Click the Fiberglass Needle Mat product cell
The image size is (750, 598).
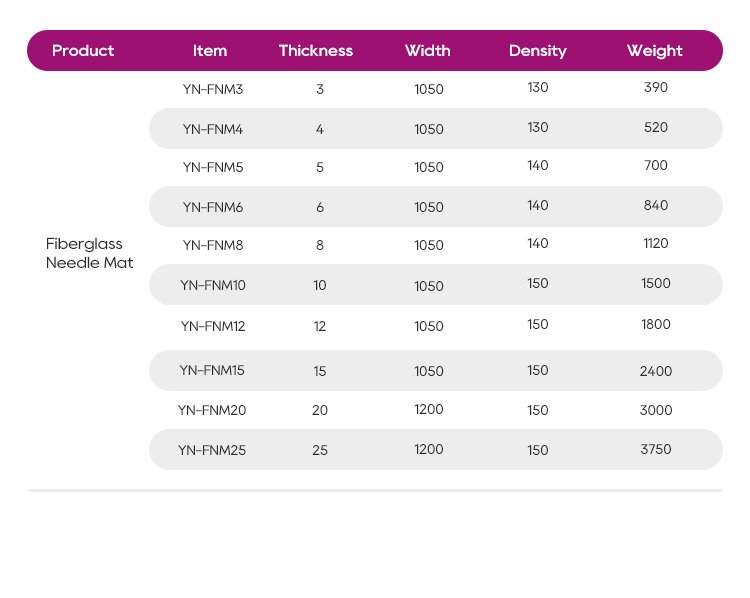point(90,254)
